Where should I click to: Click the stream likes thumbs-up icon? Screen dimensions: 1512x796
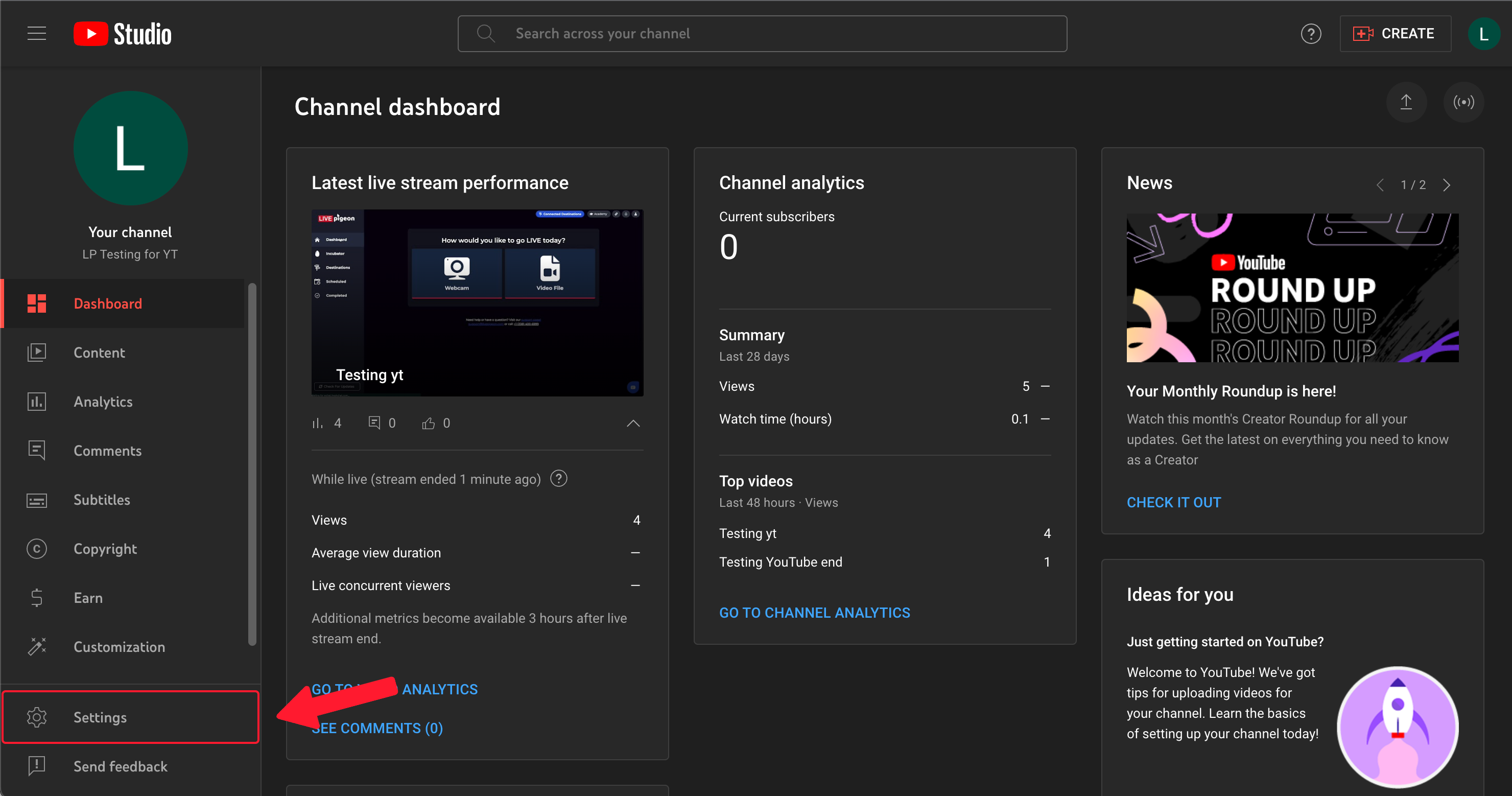(429, 423)
